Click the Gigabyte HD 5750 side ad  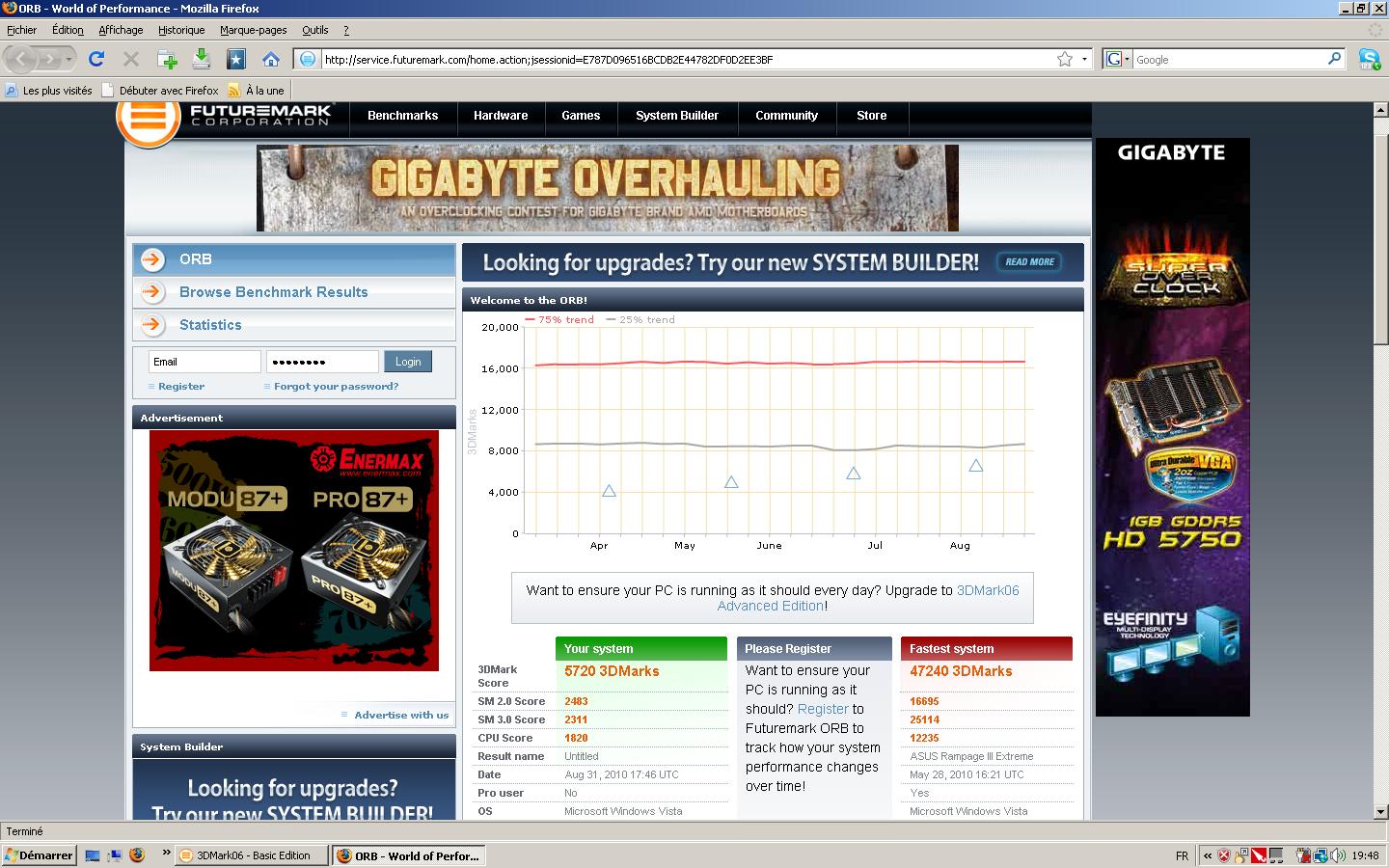tap(1172, 427)
